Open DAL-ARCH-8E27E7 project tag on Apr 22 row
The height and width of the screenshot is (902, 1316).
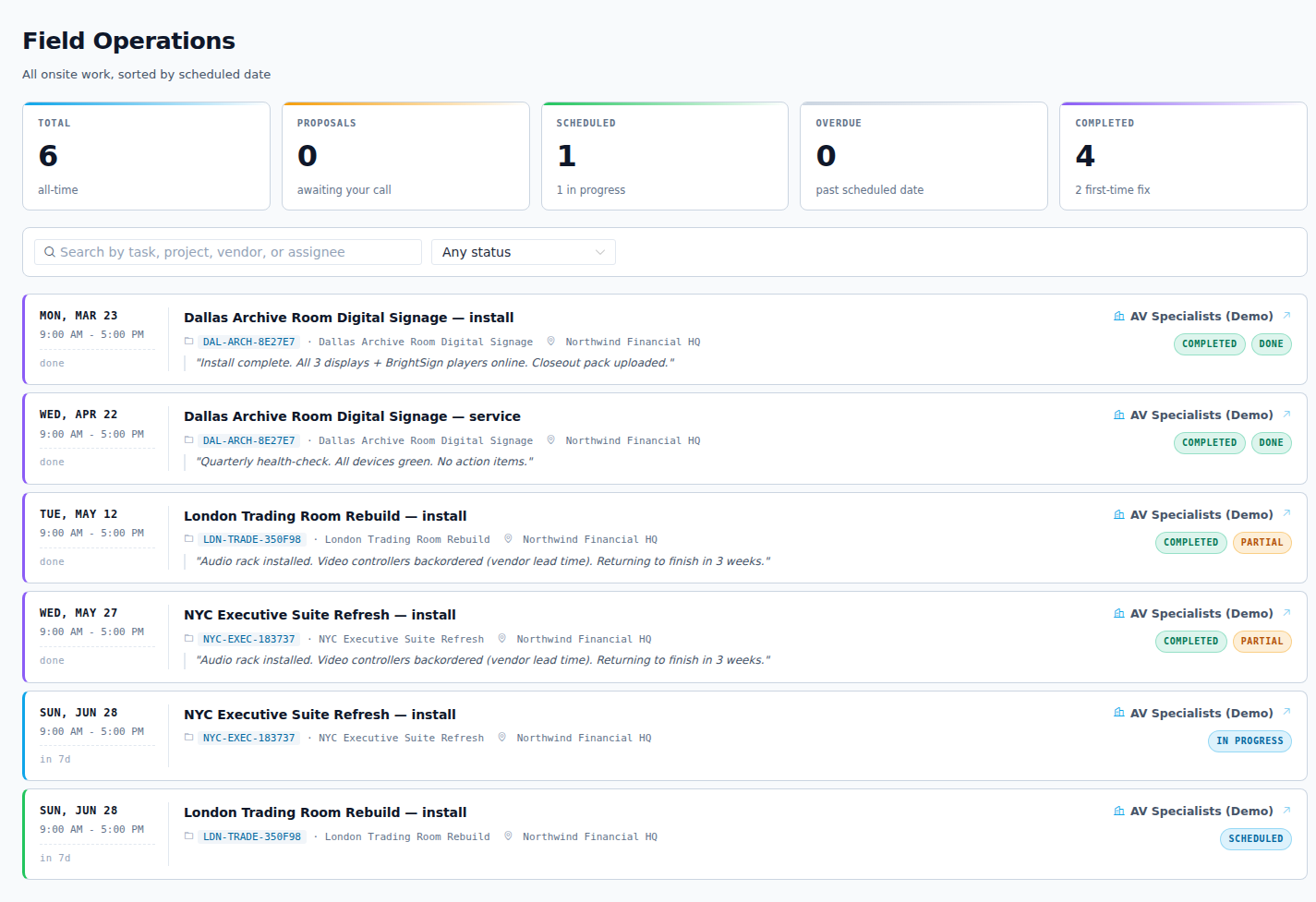249,440
